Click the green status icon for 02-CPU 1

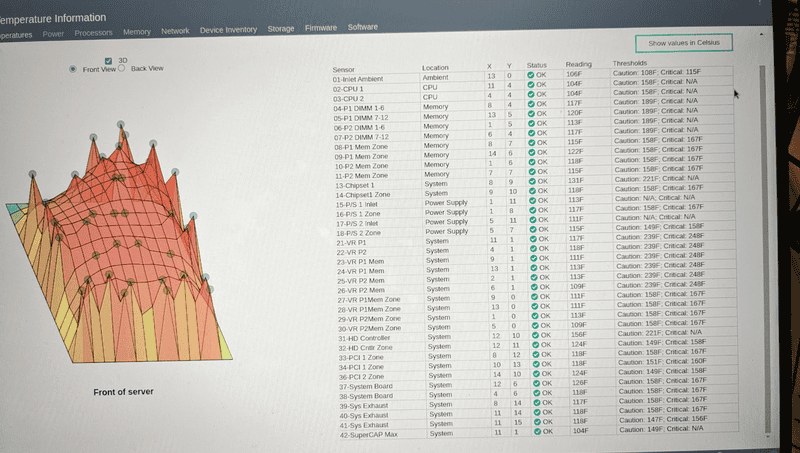tap(532, 85)
